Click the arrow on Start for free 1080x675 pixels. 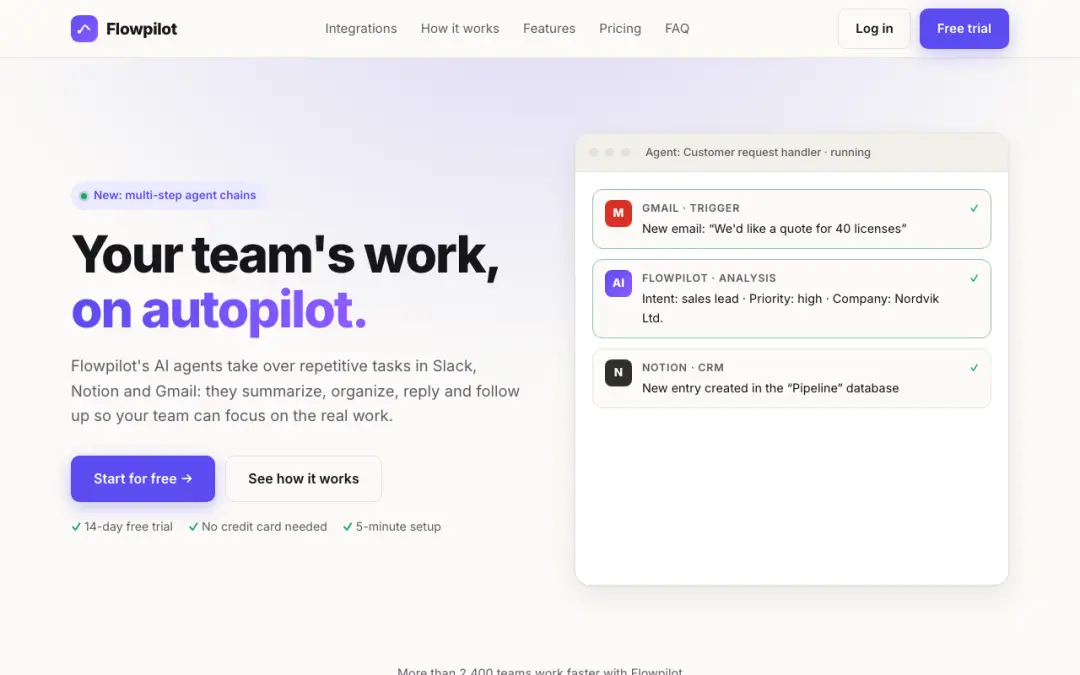187,479
